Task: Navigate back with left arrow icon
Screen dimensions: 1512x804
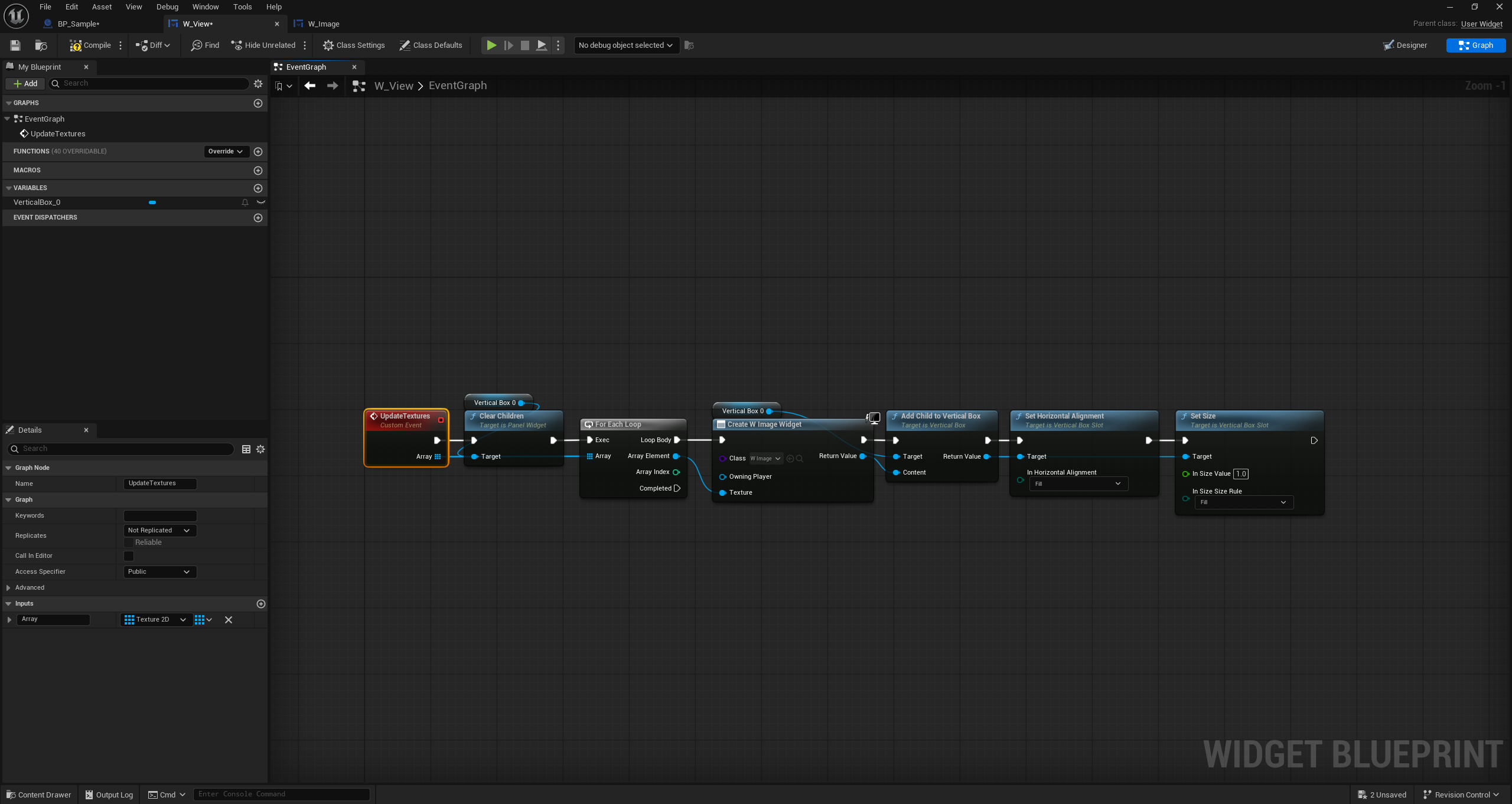Action: click(309, 86)
